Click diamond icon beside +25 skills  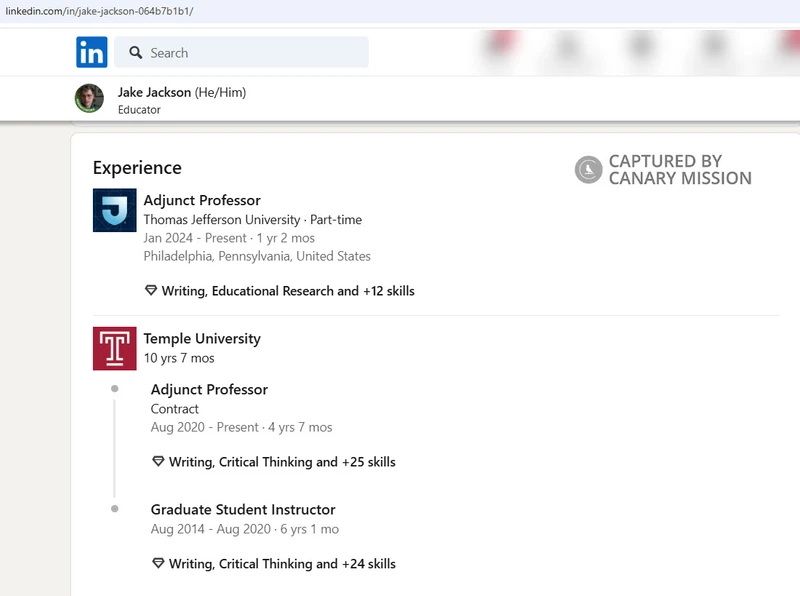pyautogui.click(x=158, y=462)
